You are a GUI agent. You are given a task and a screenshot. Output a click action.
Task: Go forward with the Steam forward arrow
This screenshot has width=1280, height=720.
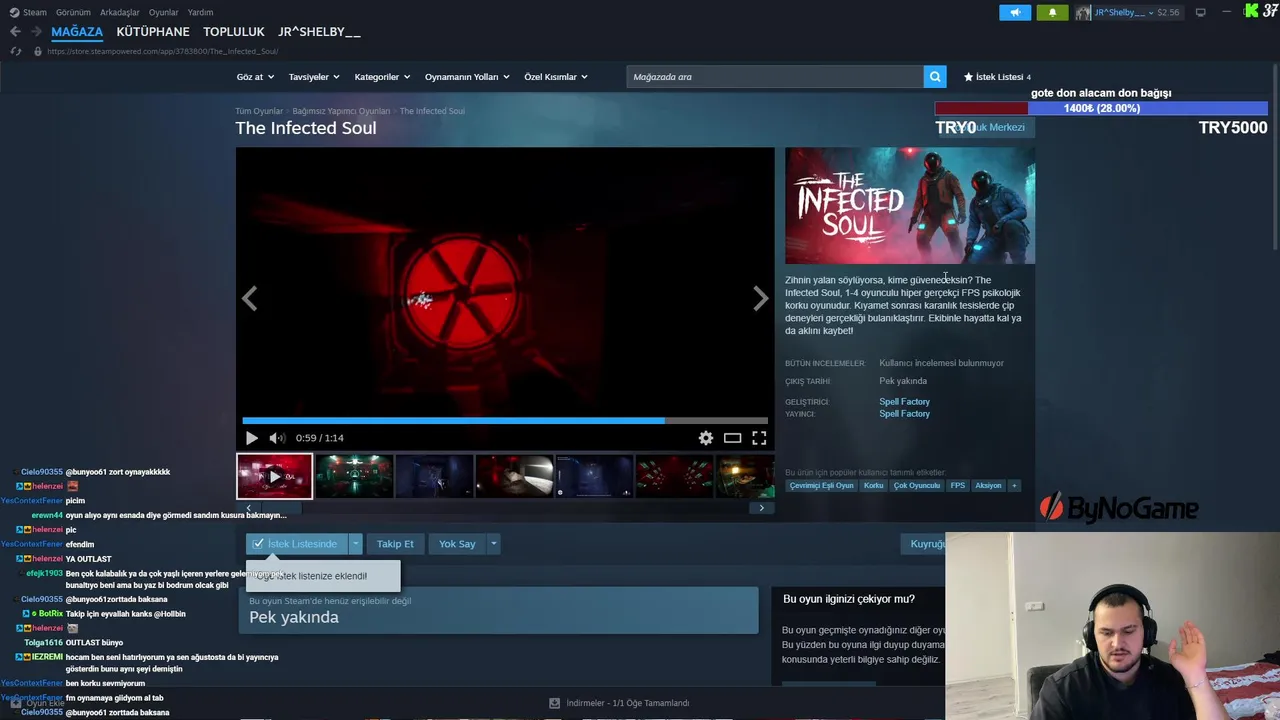coord(37,32)
